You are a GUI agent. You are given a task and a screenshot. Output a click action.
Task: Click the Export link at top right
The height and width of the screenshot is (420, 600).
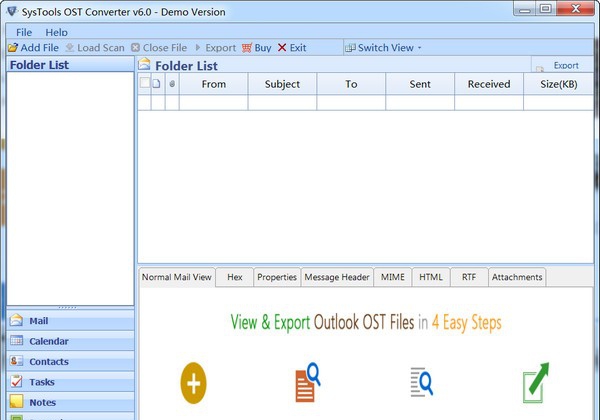point(566,65)
